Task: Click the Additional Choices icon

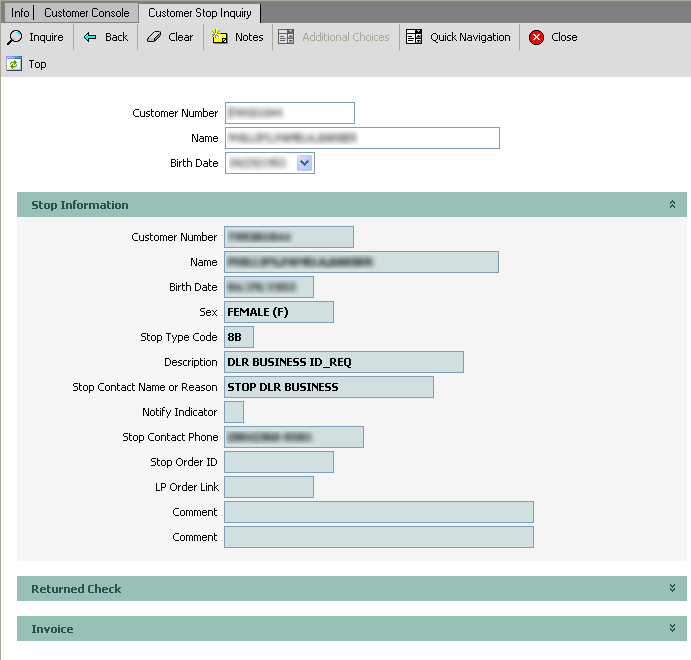Action: point(286,37)
